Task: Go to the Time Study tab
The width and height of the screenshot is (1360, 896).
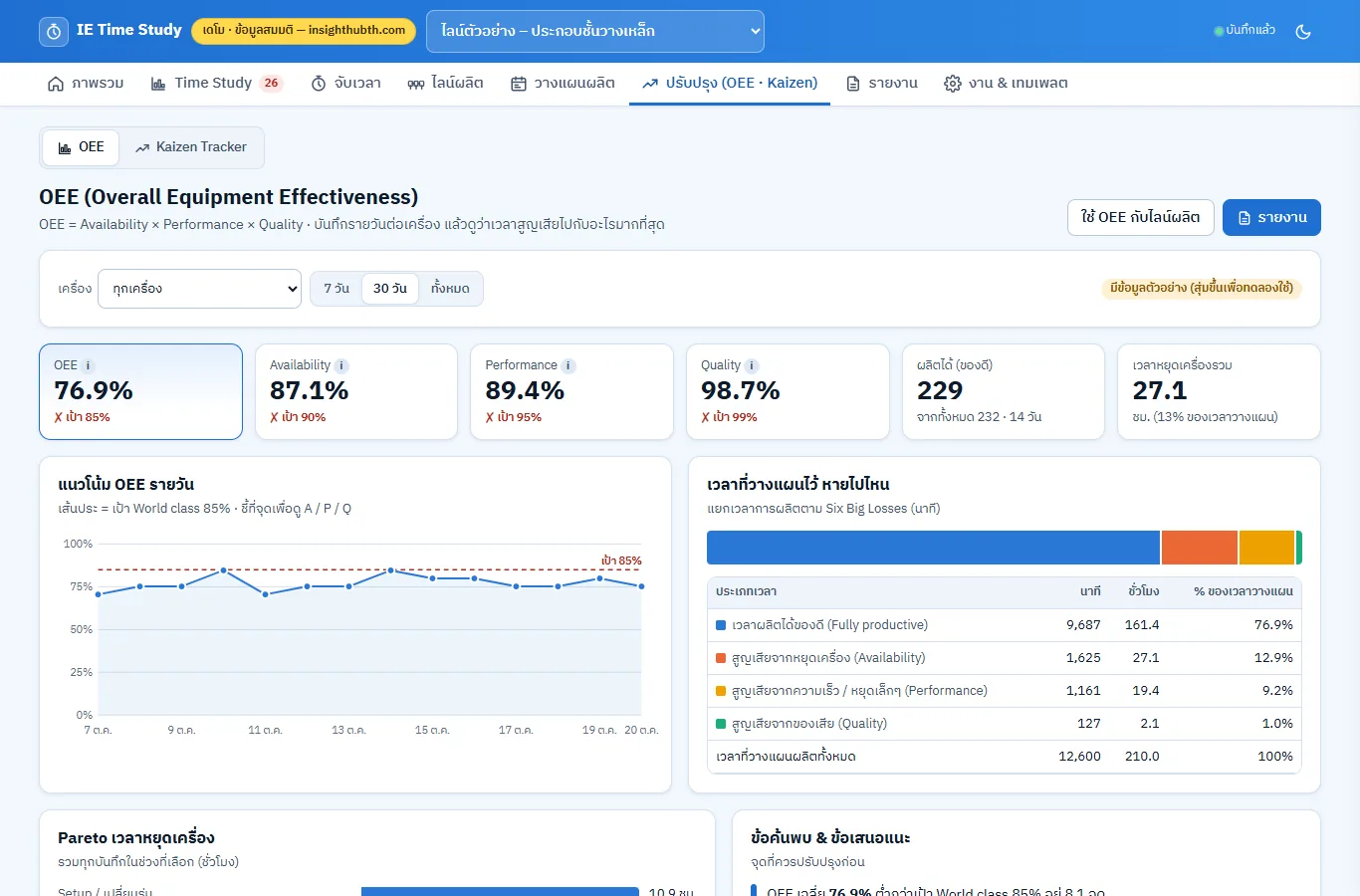Action: tap(216, 84)
